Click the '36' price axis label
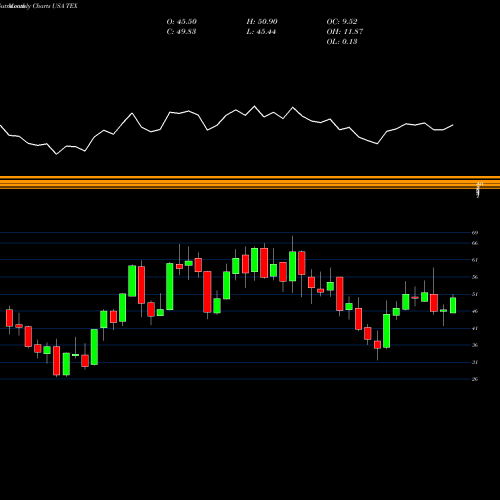Screen dimensions: 500x500 coord(475,345)
